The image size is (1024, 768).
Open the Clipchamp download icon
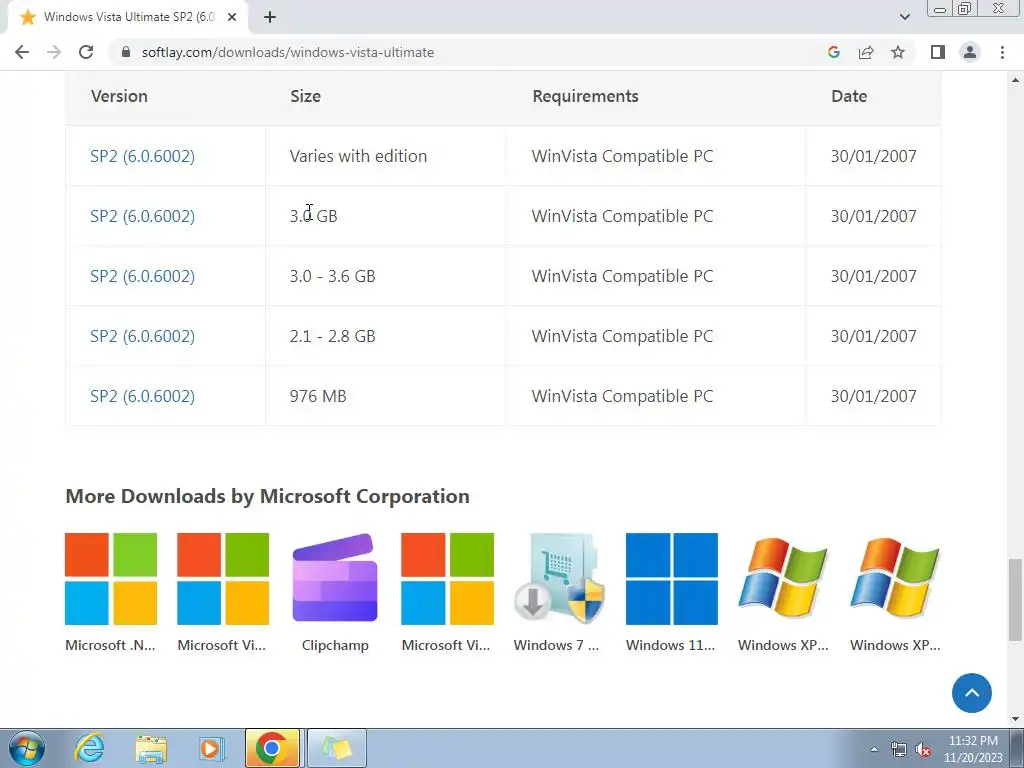[x=335, y=579]
